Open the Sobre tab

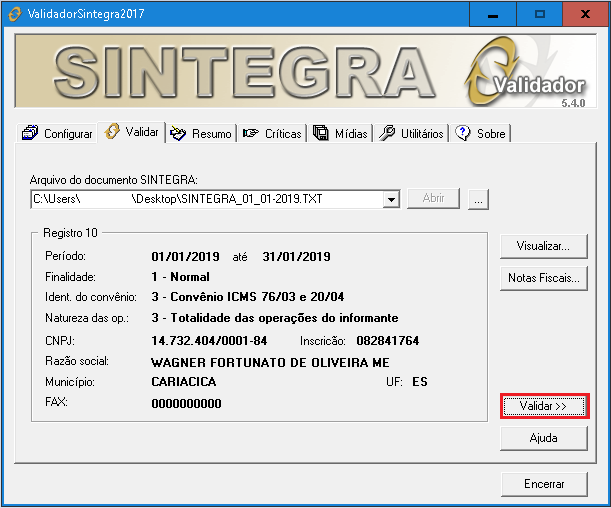[480, 134]
